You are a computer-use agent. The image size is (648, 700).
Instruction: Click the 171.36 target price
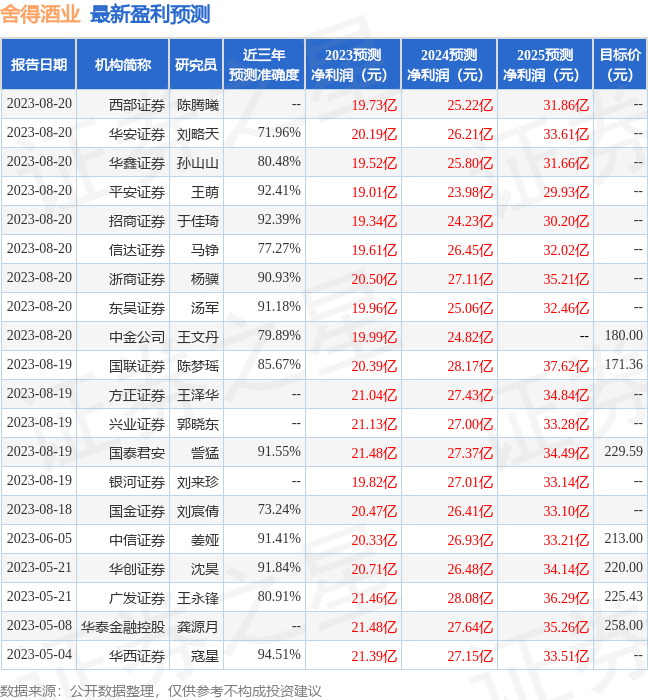pos(623,364)
